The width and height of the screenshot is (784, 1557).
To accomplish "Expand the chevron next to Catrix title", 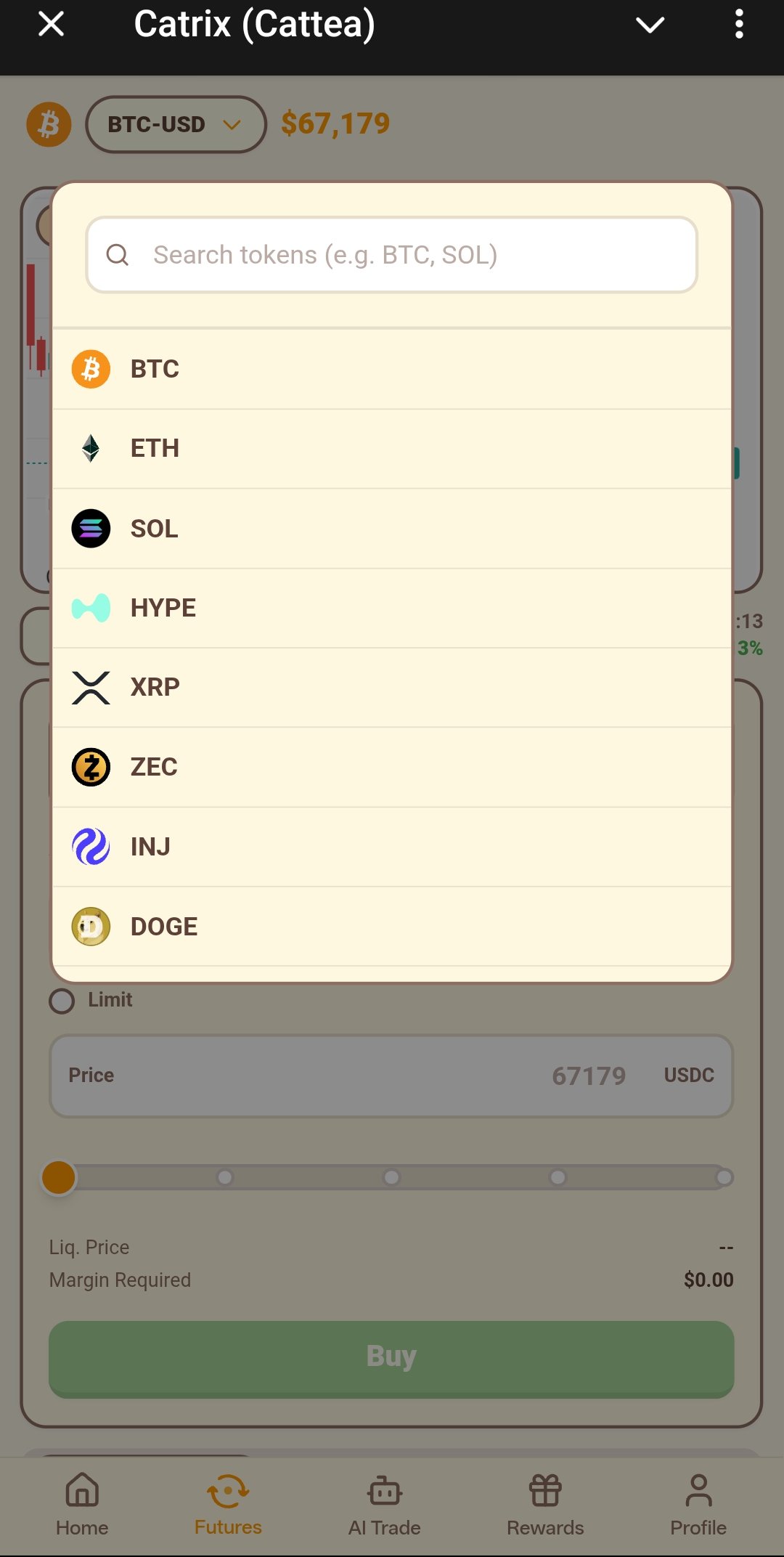I will point(650,25).
